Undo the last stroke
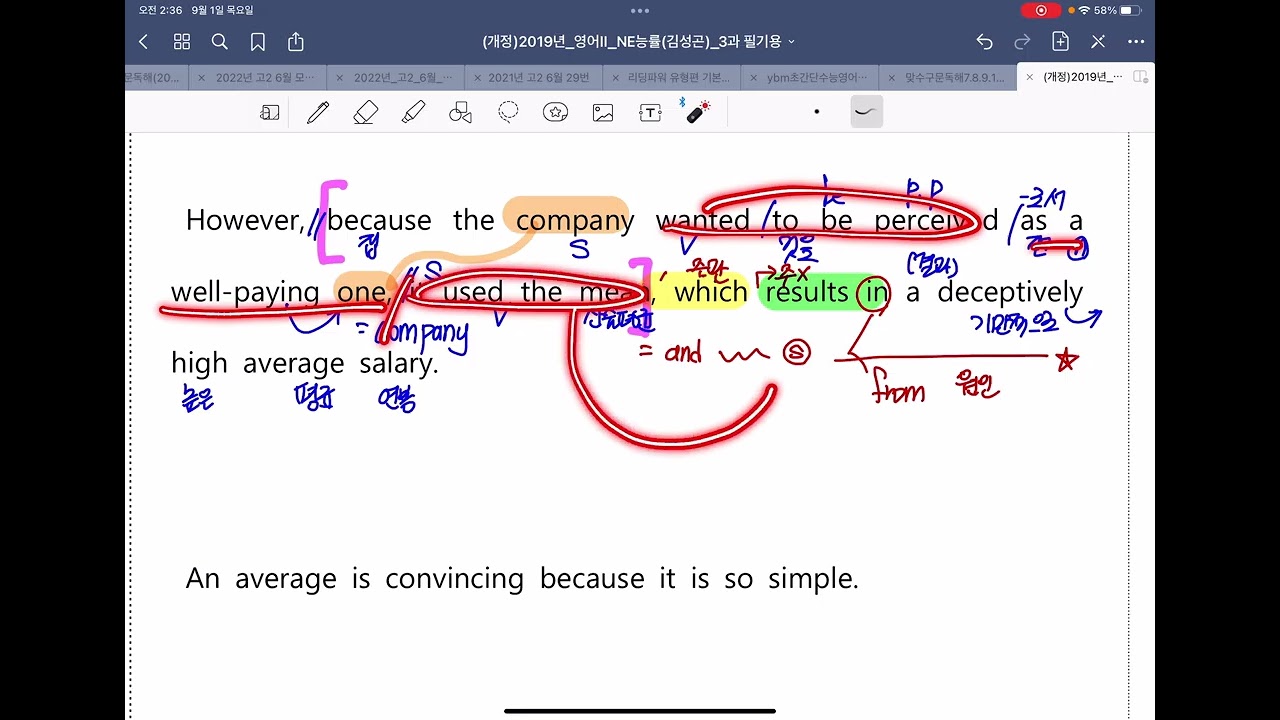This screenshot has height=720, width=1280. [985, 42]
